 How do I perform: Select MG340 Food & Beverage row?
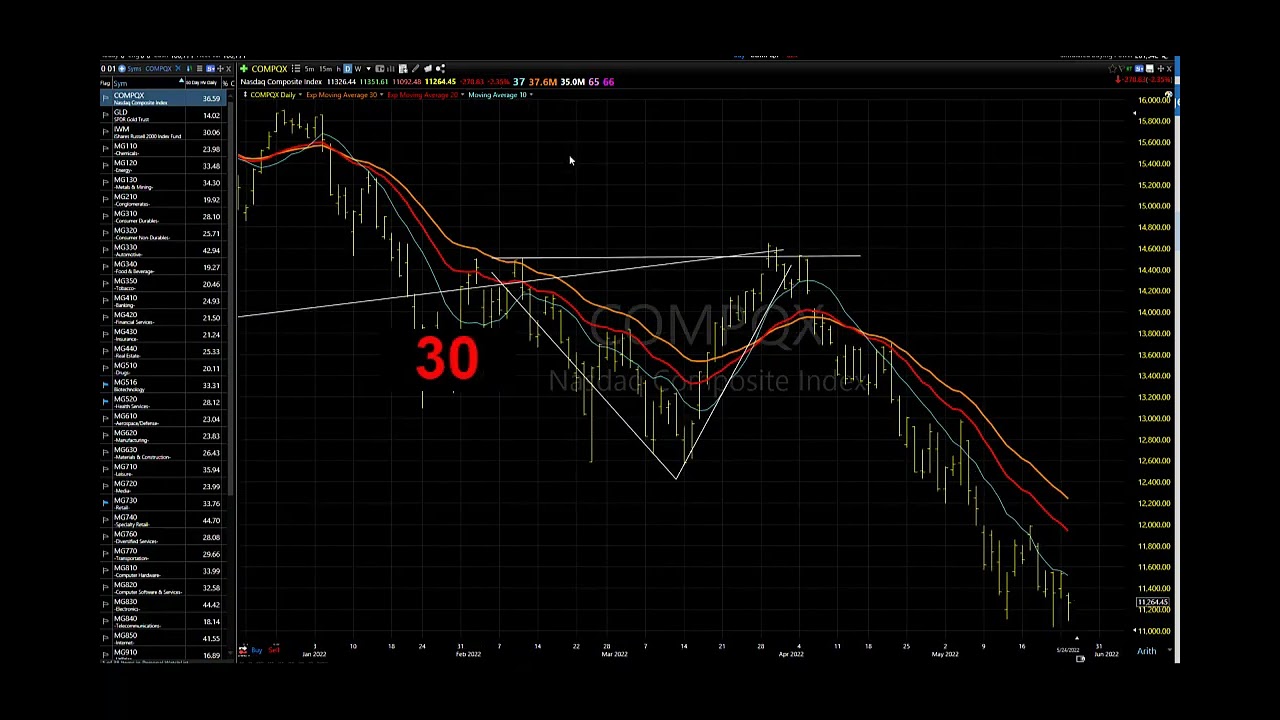(x=161, y=267)
